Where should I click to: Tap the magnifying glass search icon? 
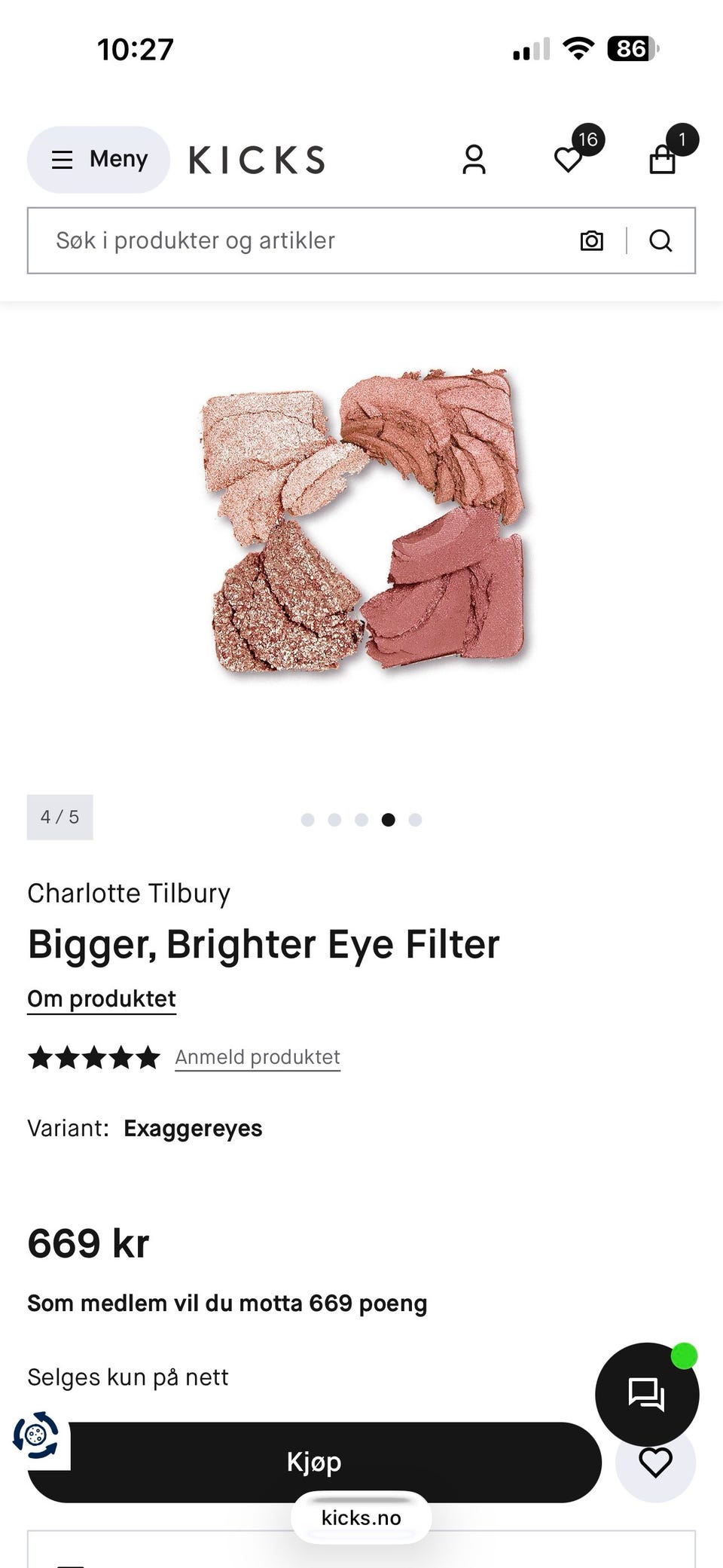click(x=660, y=240)
